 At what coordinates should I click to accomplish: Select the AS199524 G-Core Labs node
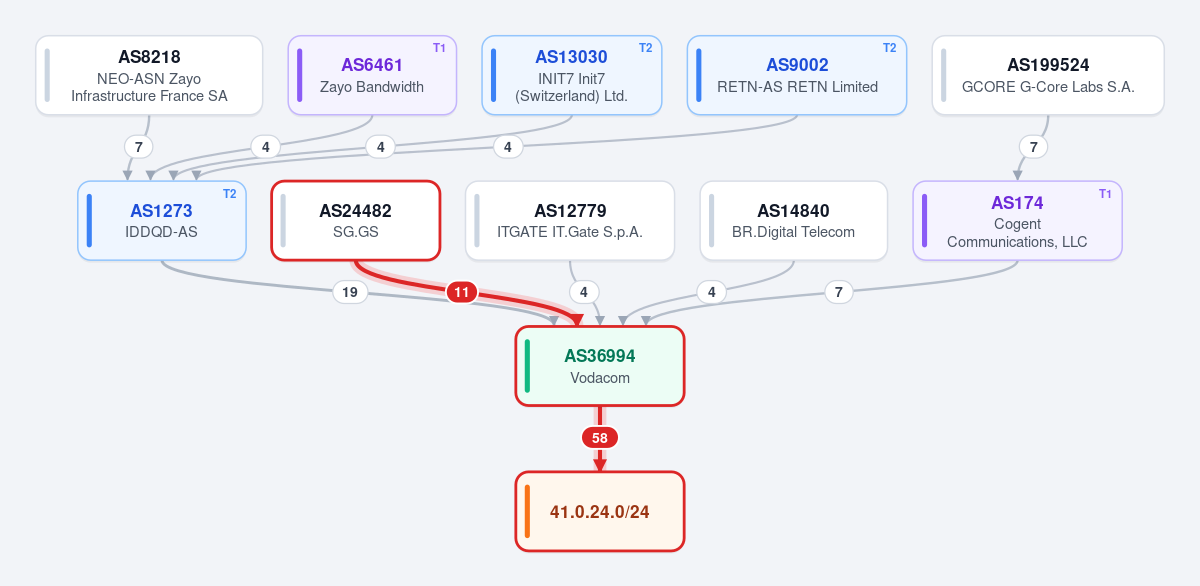1048,75
